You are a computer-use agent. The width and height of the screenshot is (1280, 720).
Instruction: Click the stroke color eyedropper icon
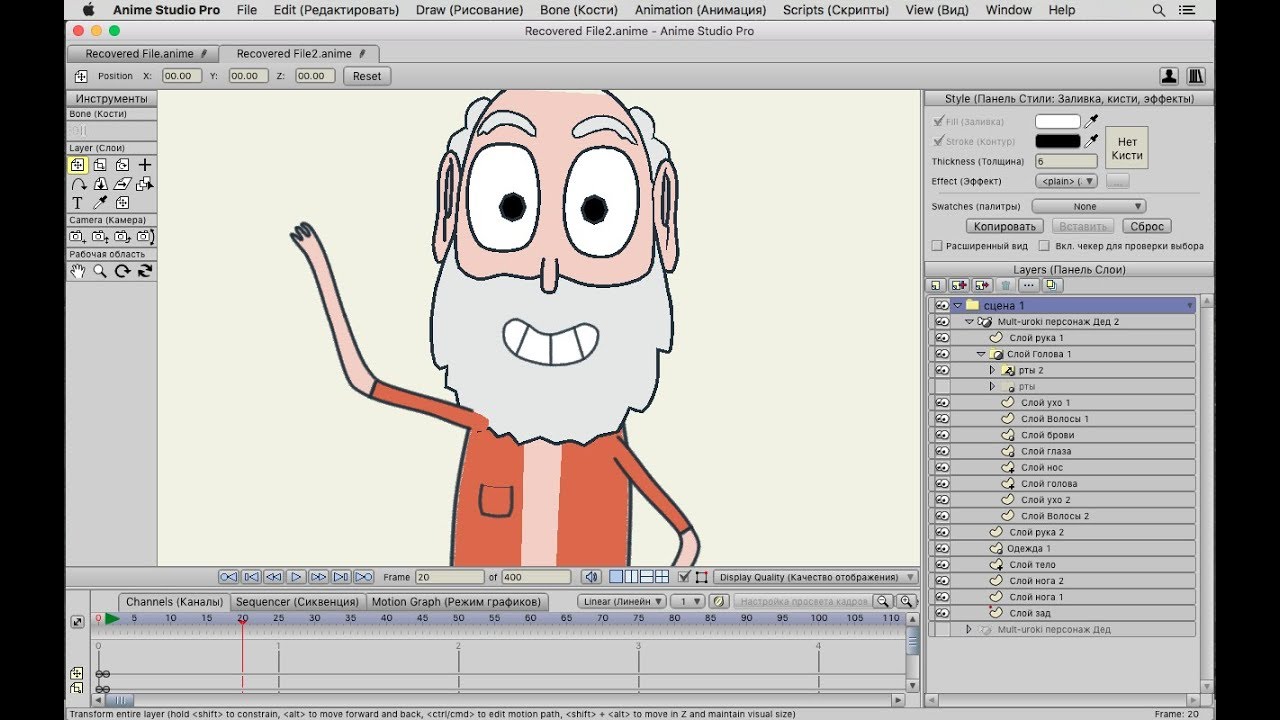(1092, 141)
